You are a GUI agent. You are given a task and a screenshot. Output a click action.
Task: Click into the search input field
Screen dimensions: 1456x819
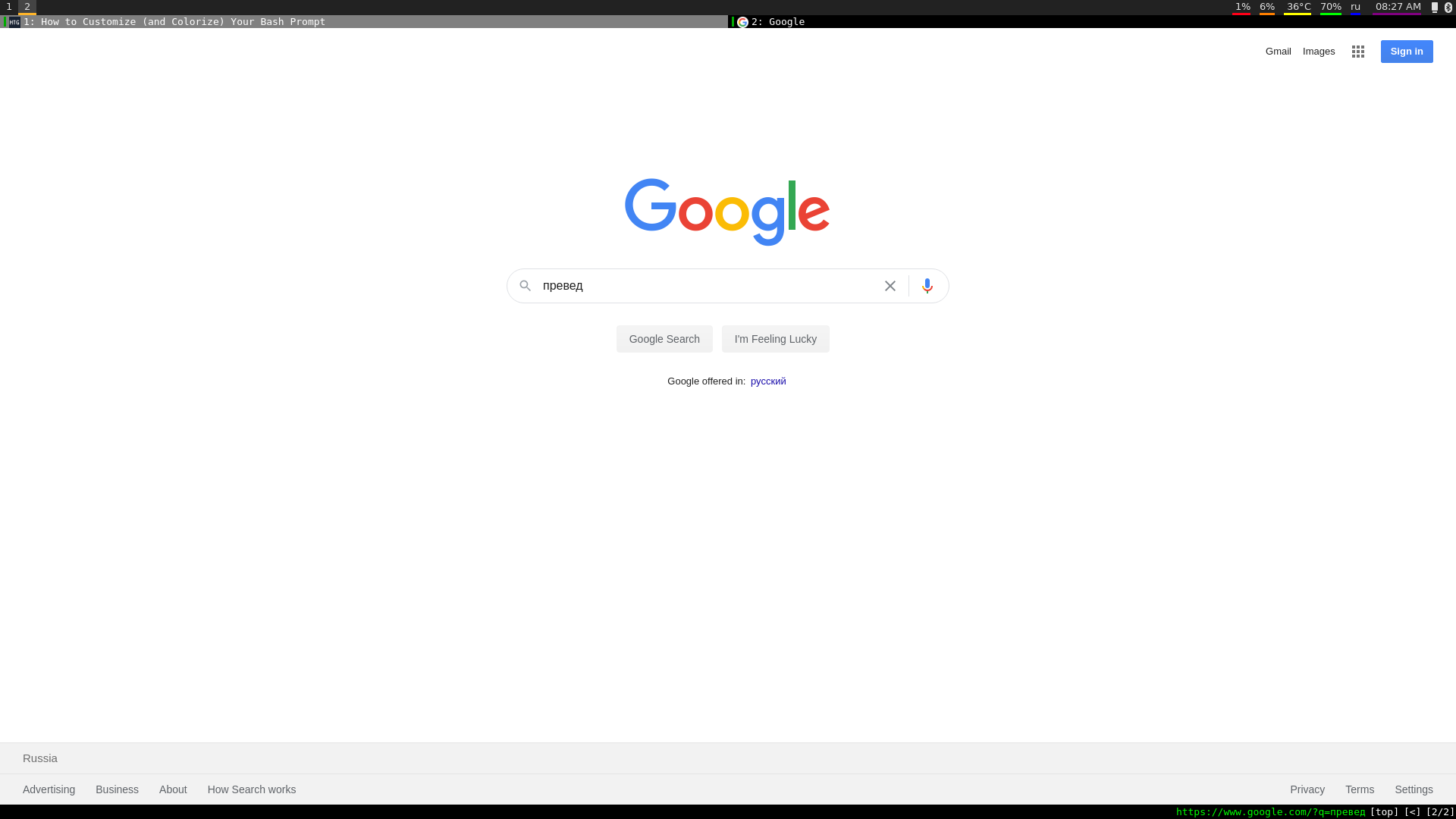[709, 286]
